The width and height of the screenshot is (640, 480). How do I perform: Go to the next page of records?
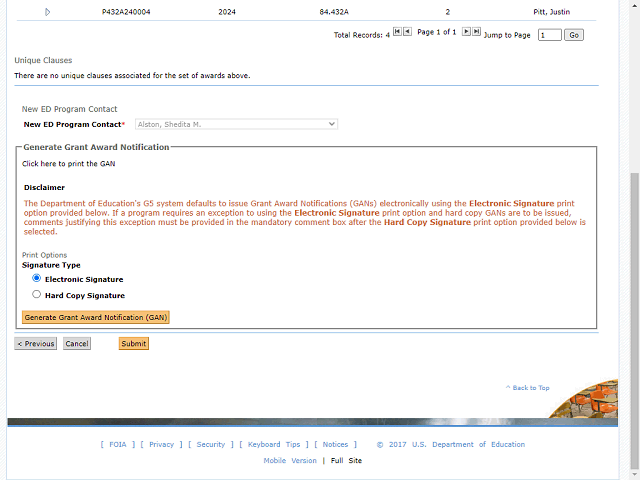click(x=466, y=31)
